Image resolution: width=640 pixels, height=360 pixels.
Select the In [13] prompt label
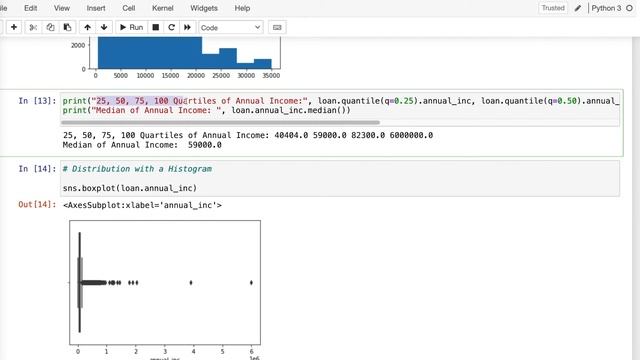(37, 101)
